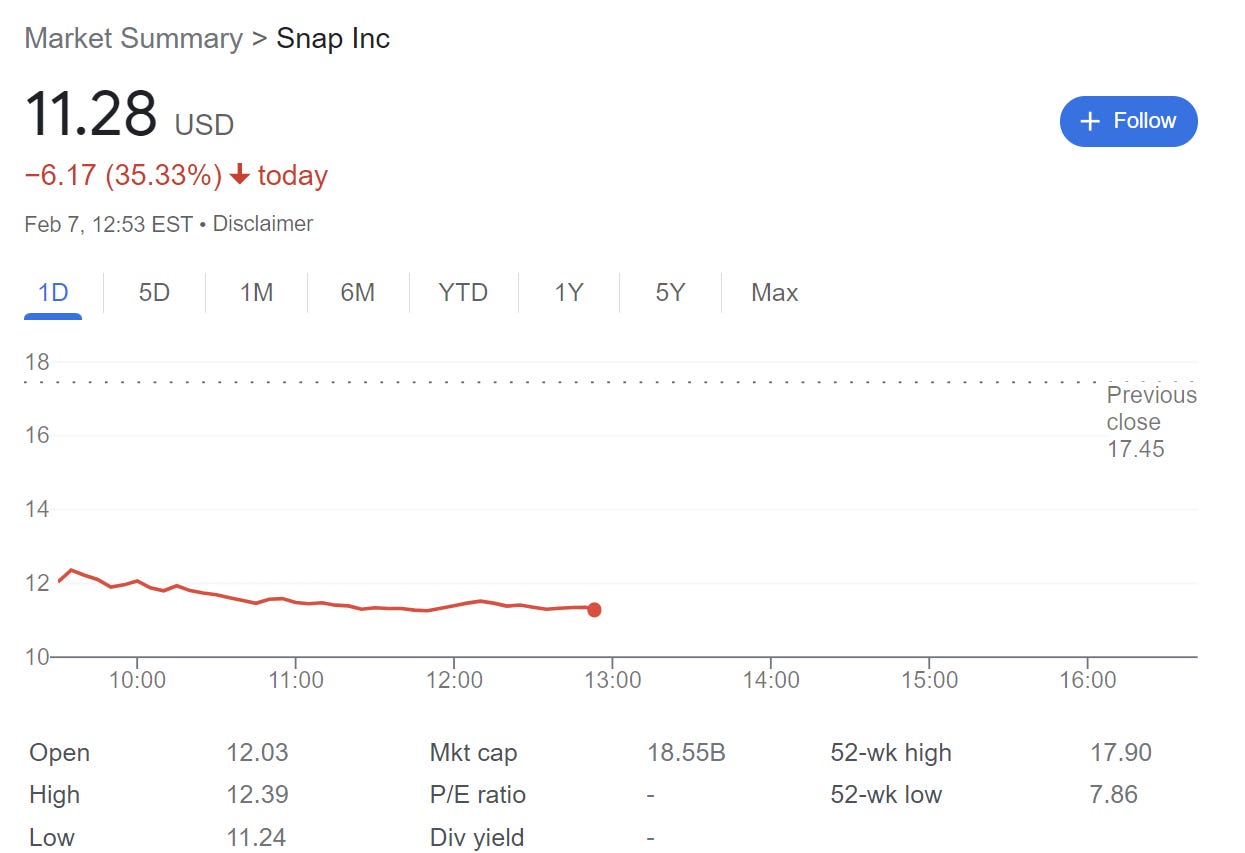Click the 12:00 time axis label
This screenshot has width=1245, height=853.
click(454, 681)
